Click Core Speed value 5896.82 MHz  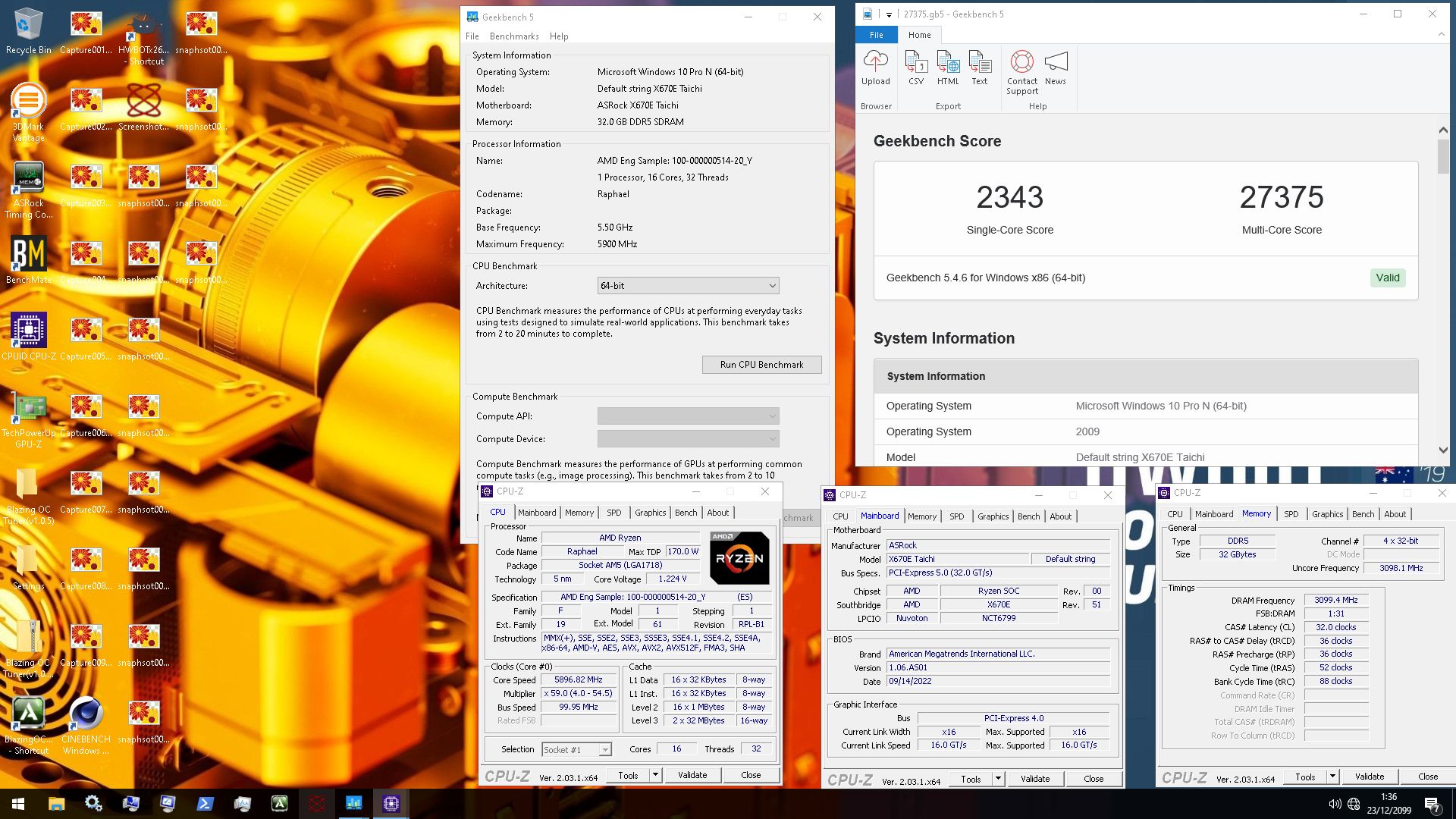tap(578, 680)
